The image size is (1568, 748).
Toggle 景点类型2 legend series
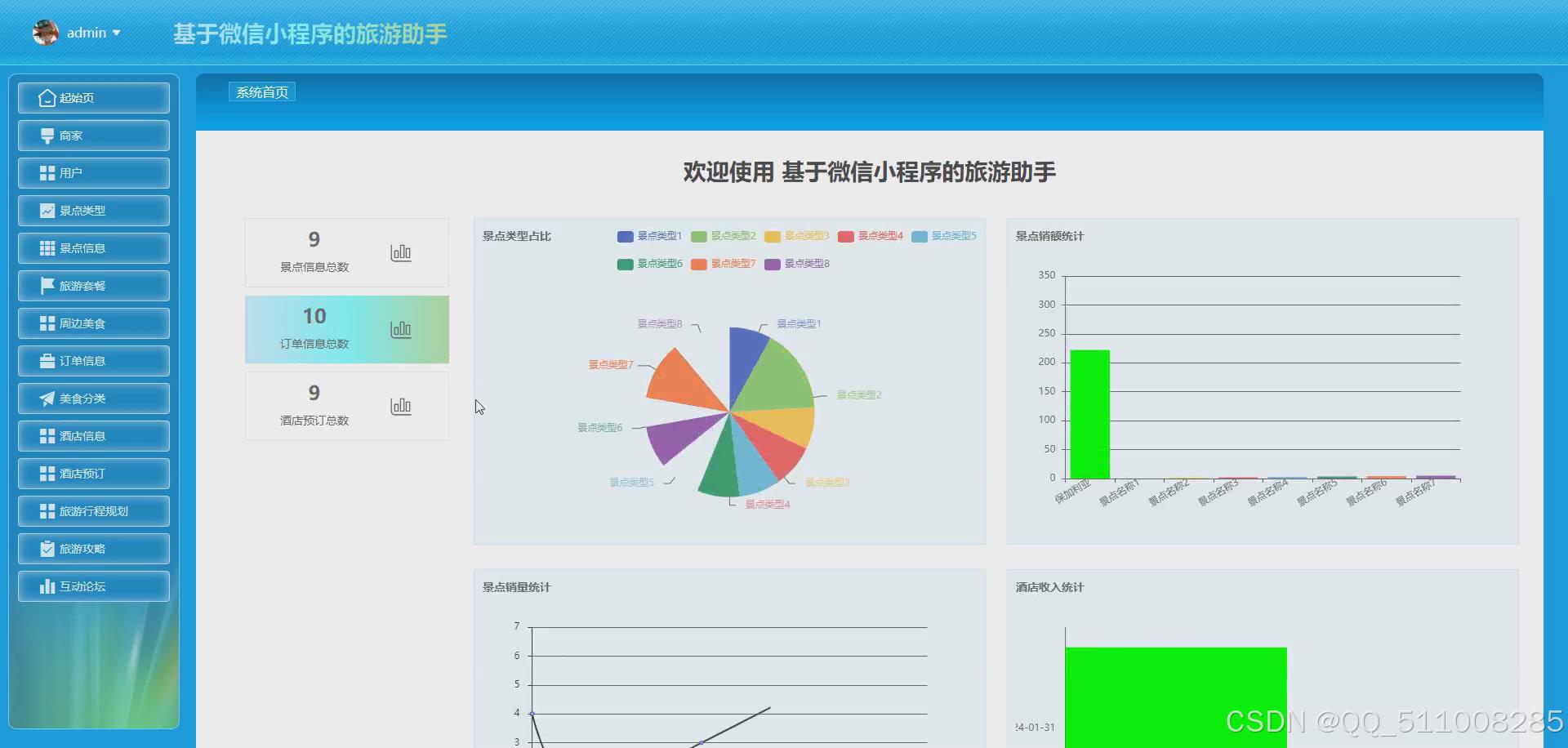click(x=724, y=236)
